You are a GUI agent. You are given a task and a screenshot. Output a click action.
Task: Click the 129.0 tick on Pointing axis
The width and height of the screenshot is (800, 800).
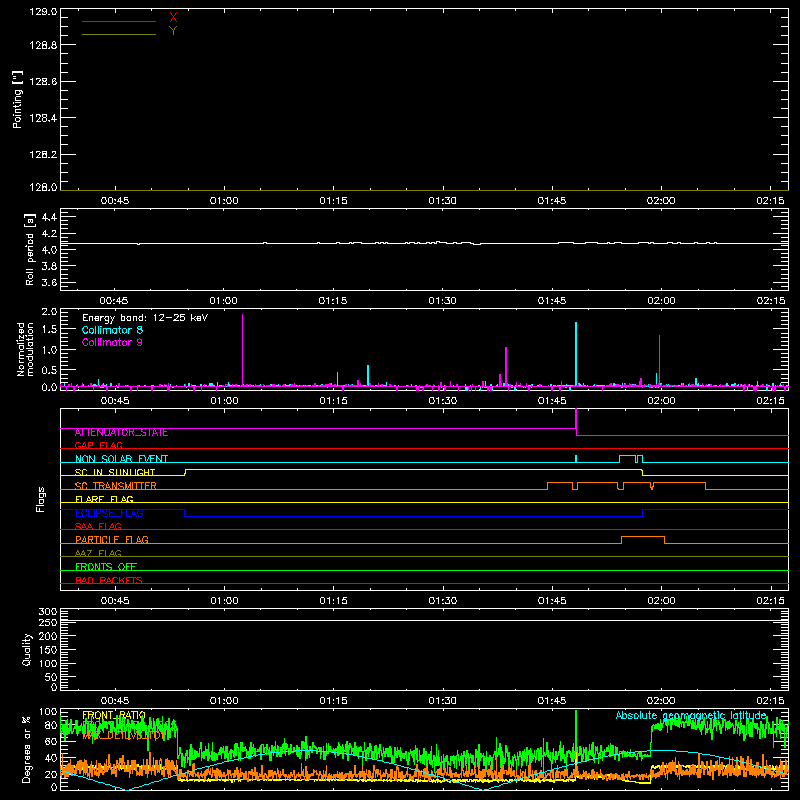(43, 12)
